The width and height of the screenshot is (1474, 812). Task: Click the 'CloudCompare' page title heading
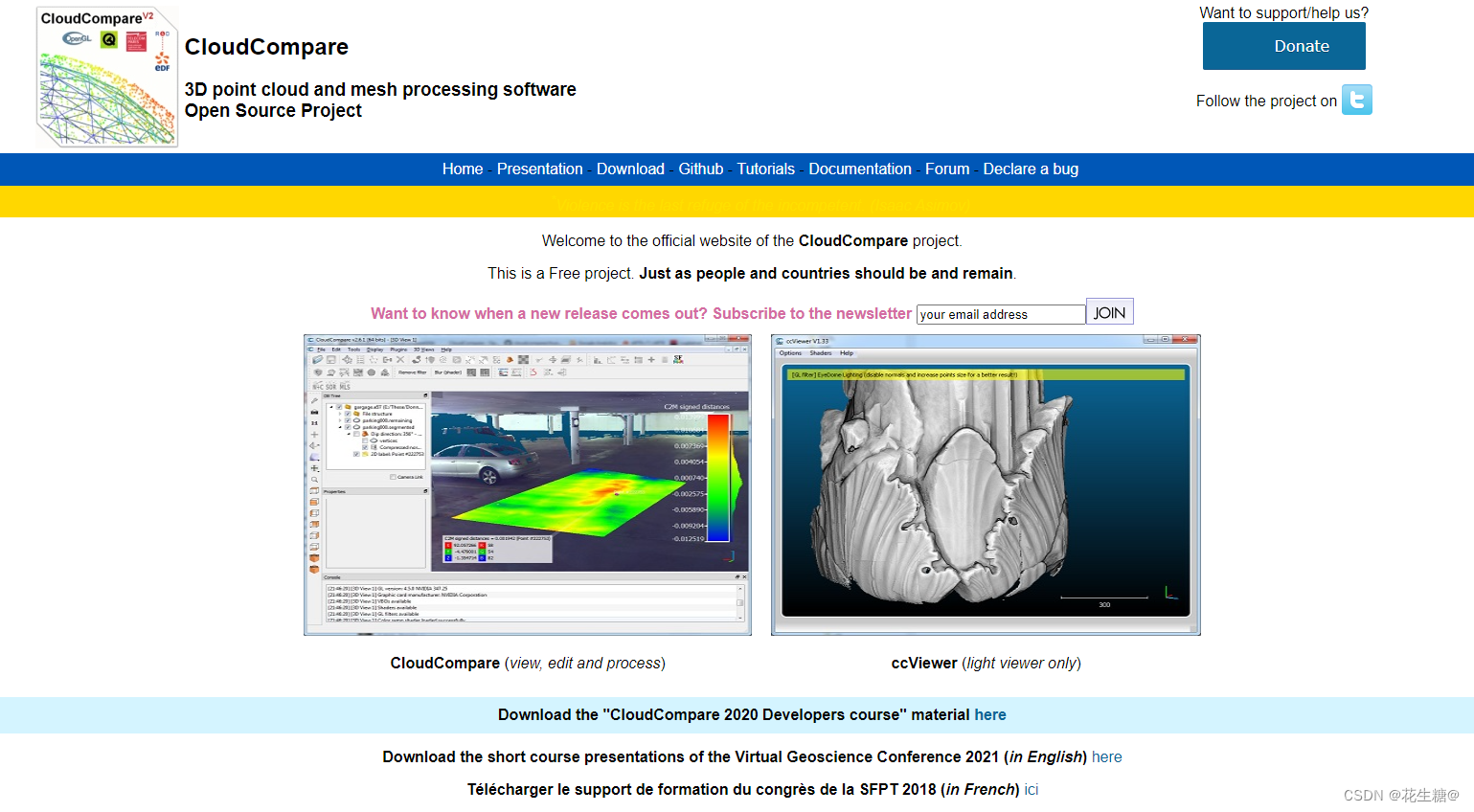266,47
